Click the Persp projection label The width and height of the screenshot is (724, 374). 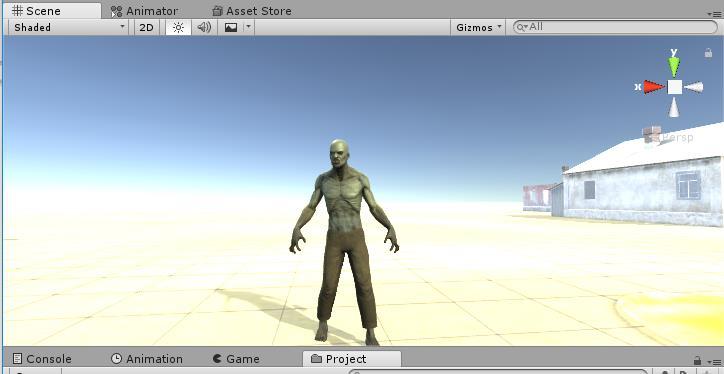tap(677, 138)
